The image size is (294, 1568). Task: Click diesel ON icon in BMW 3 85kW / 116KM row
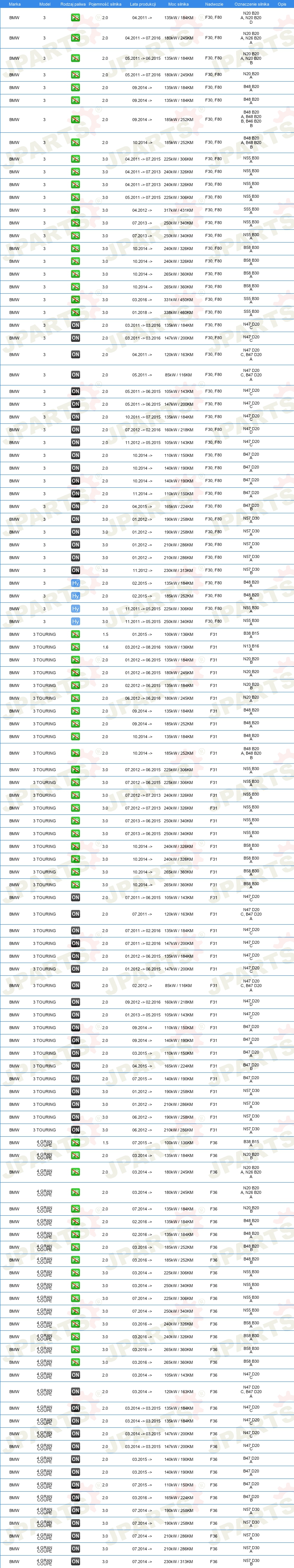(x=76, y=375)
